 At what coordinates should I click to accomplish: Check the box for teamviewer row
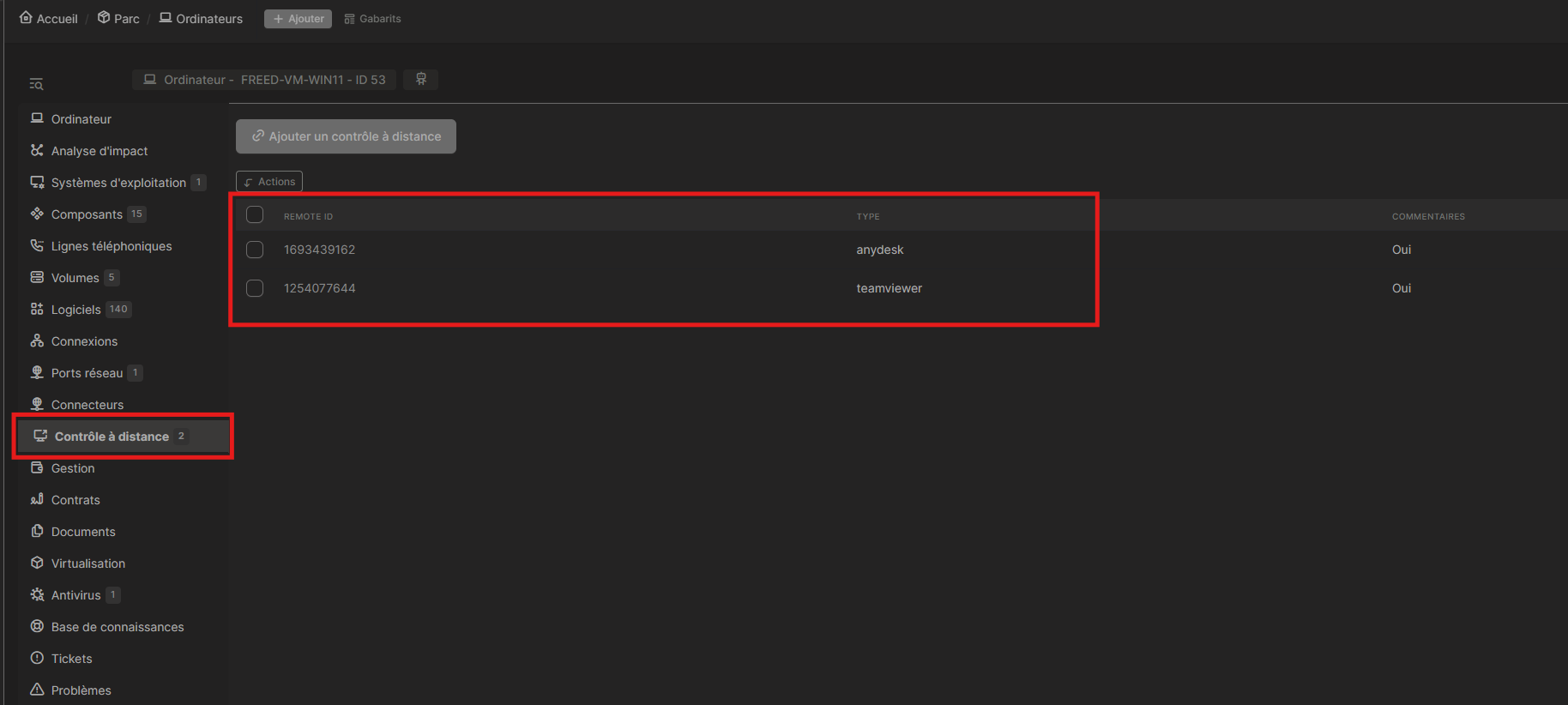255,288
